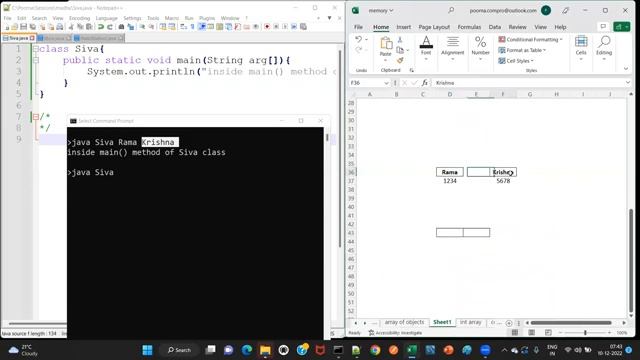Expand the Format as Table dropdown
The image size is (640, 360).
point(544,50)
